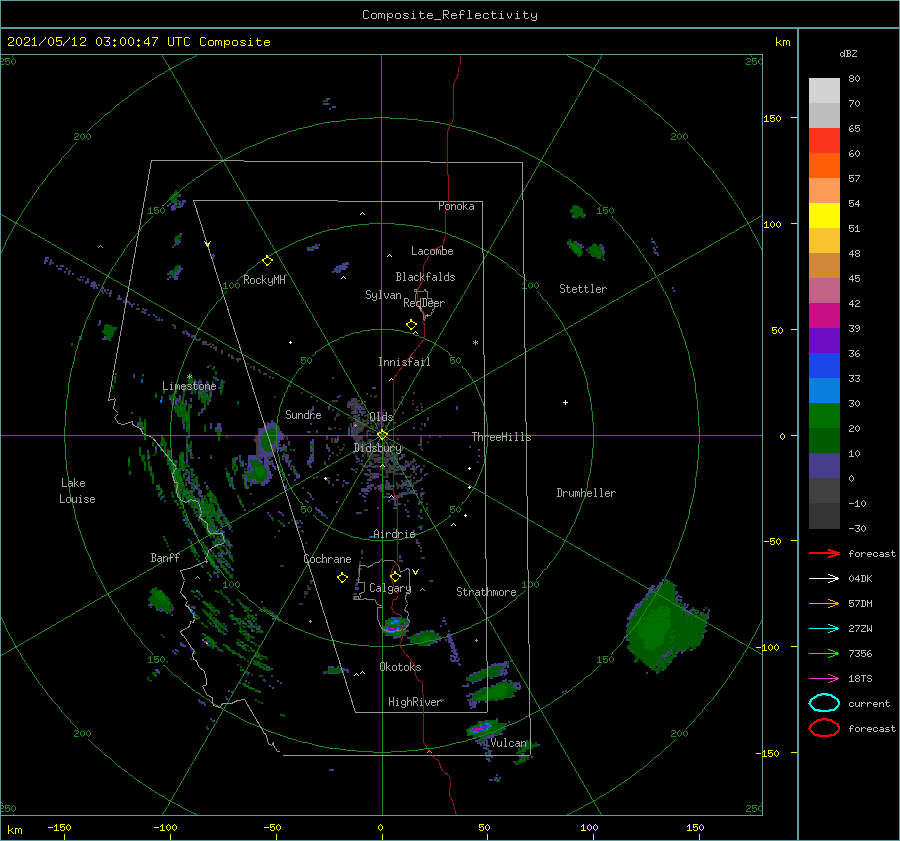
Task: Click the yellow diamond marker near Cochrane
Action: pyautogui.click(x=342, y=578)
